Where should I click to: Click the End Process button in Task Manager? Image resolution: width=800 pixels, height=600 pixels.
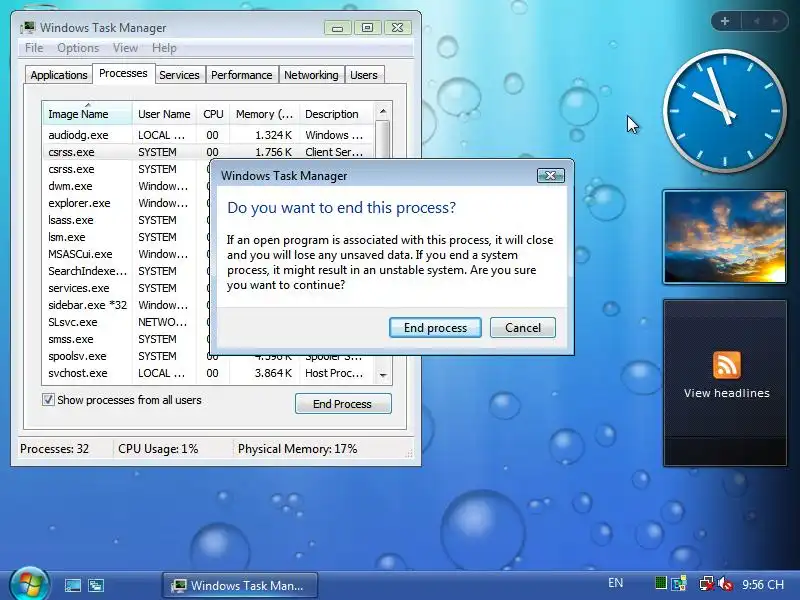(x=343, y=404)
